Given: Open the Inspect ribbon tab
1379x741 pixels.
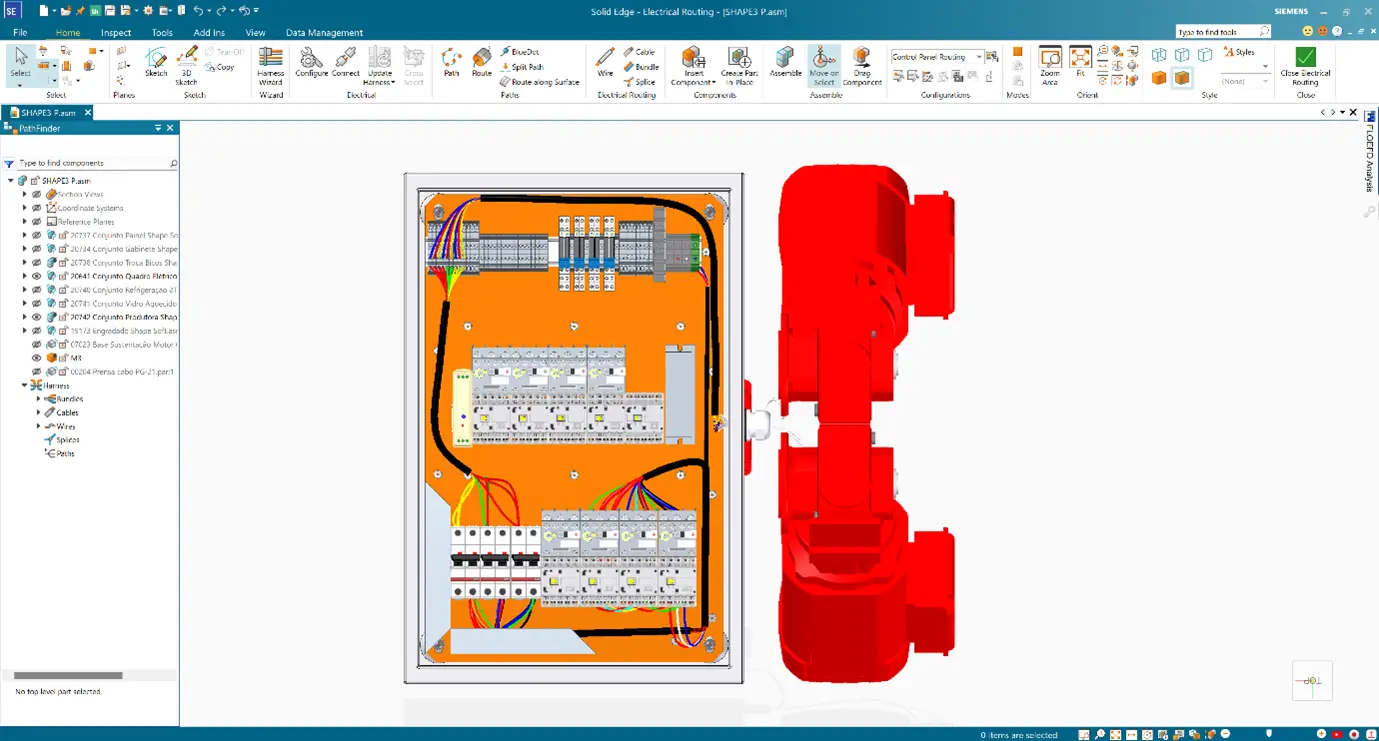Looking at the screenshot, I should (116, 32).
